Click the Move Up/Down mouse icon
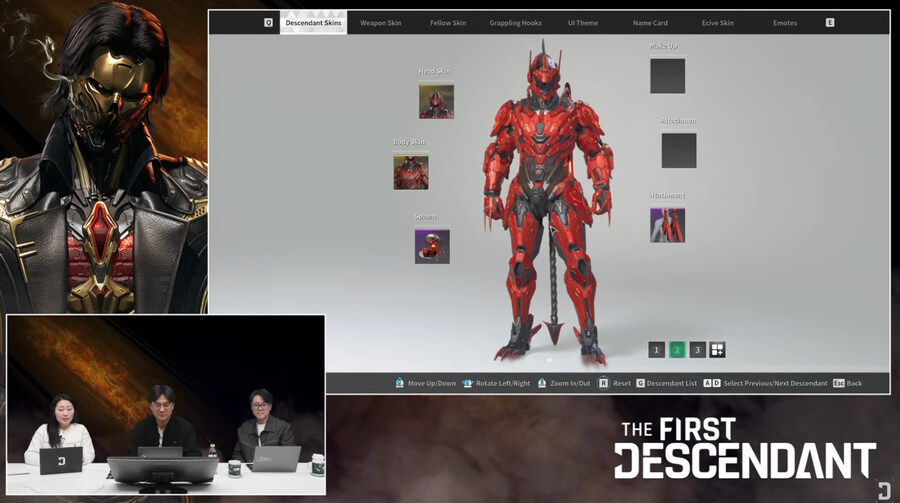This screenshot has height=503, width=900. tap(399, 383)
